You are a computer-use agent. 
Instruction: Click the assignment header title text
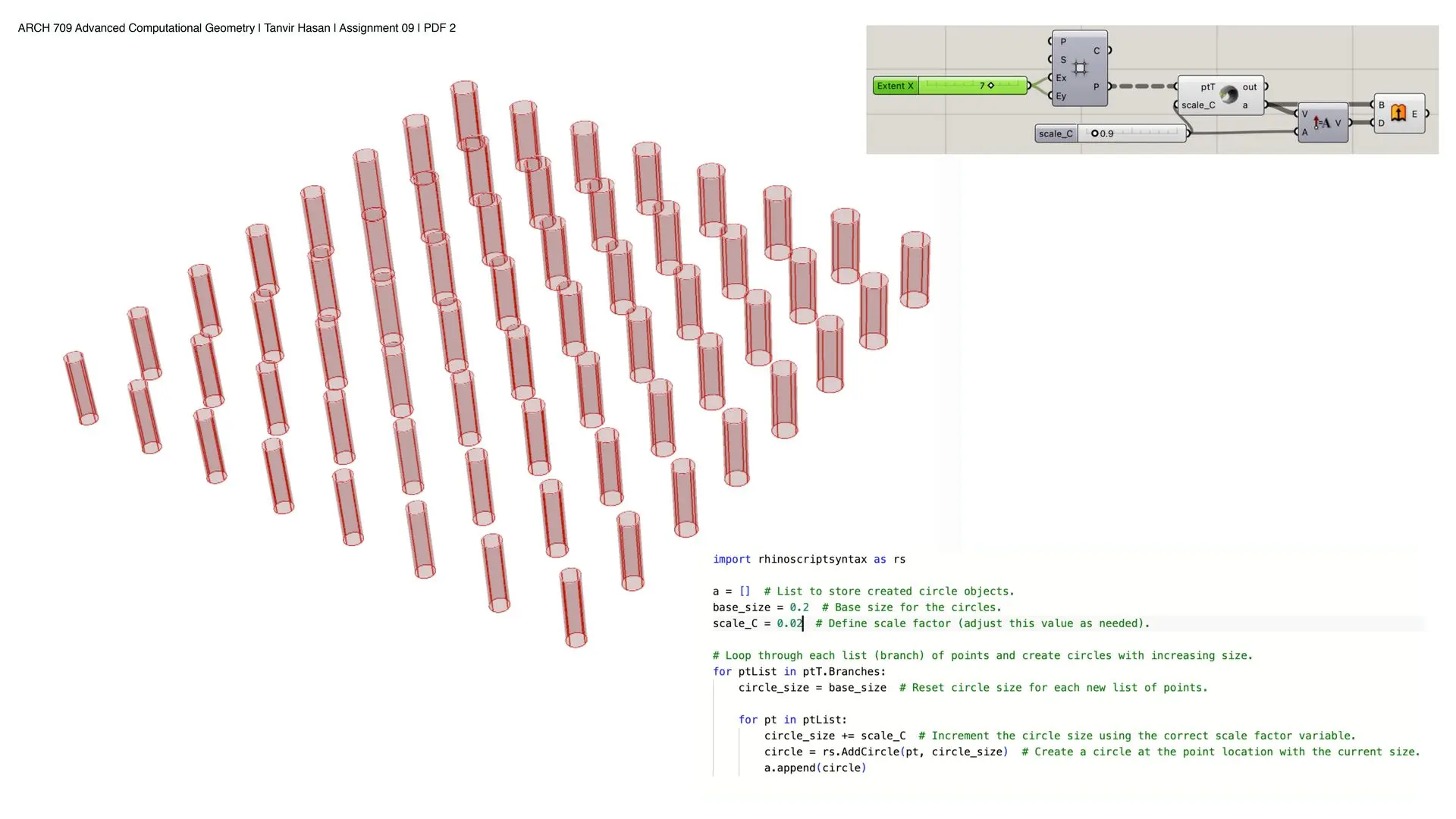pos(237,28)
